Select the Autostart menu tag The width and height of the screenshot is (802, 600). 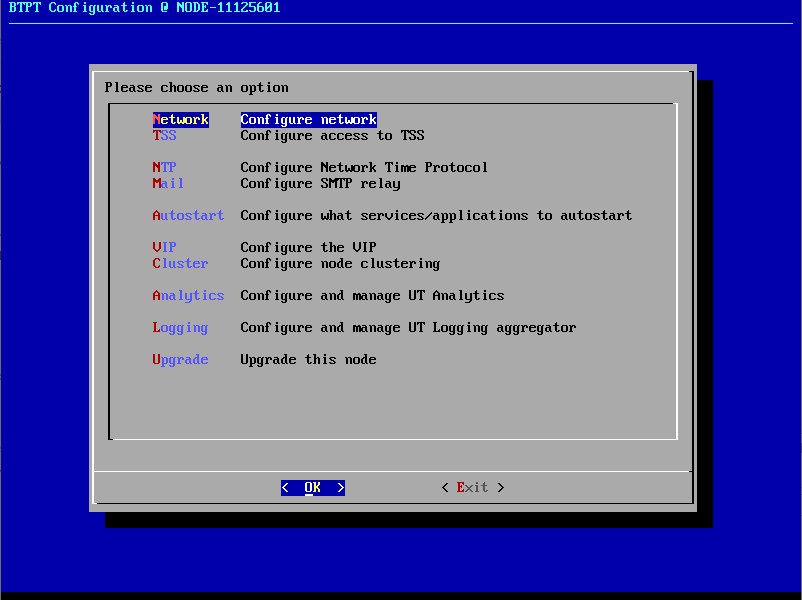pyautogui.click(x=188, y=215)
